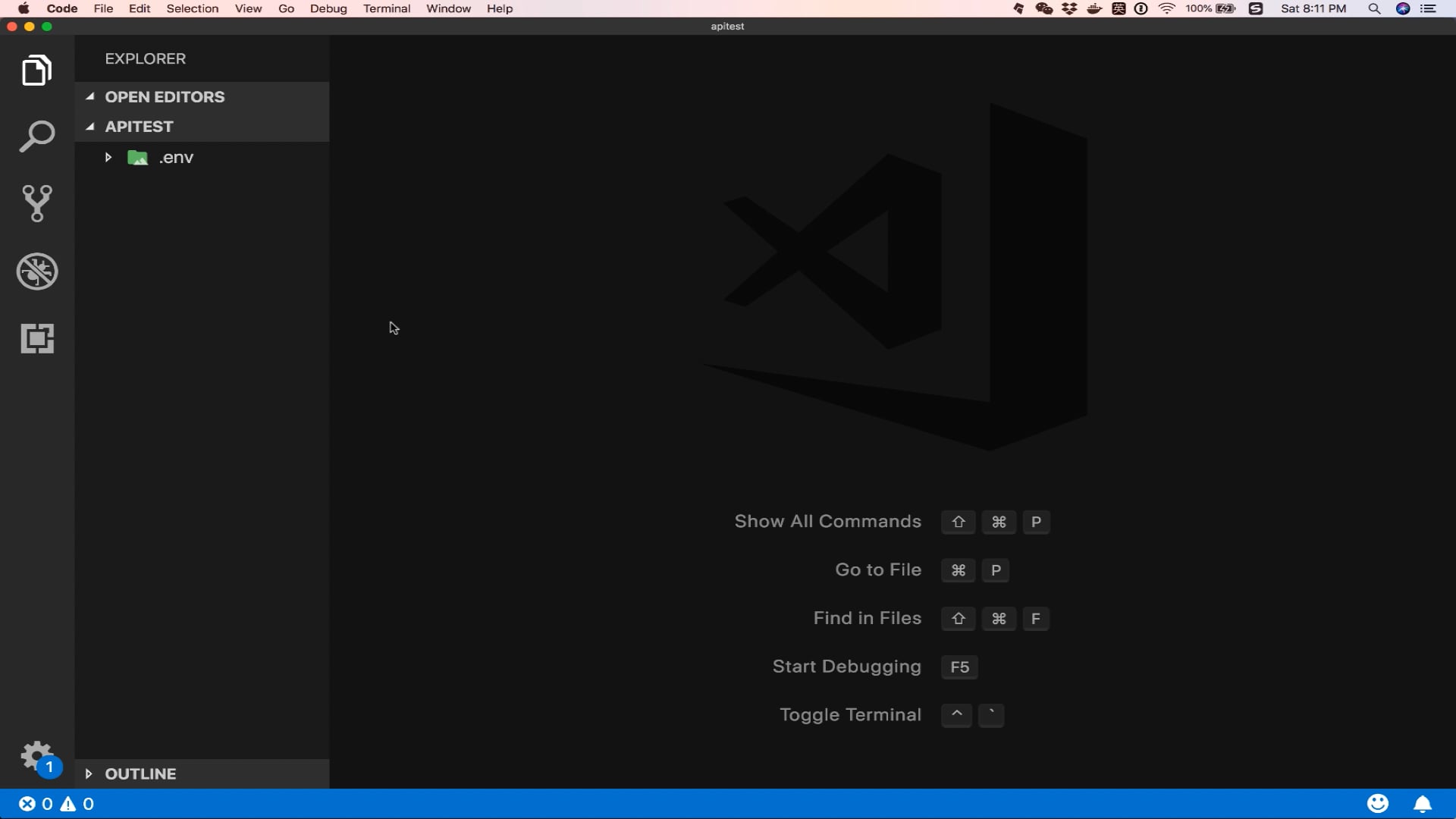The width and height of the screenshot is (1456, 819).
Task: Click errors and warnings status indicator
Action: pyautogui.click(x=57, y=804)
